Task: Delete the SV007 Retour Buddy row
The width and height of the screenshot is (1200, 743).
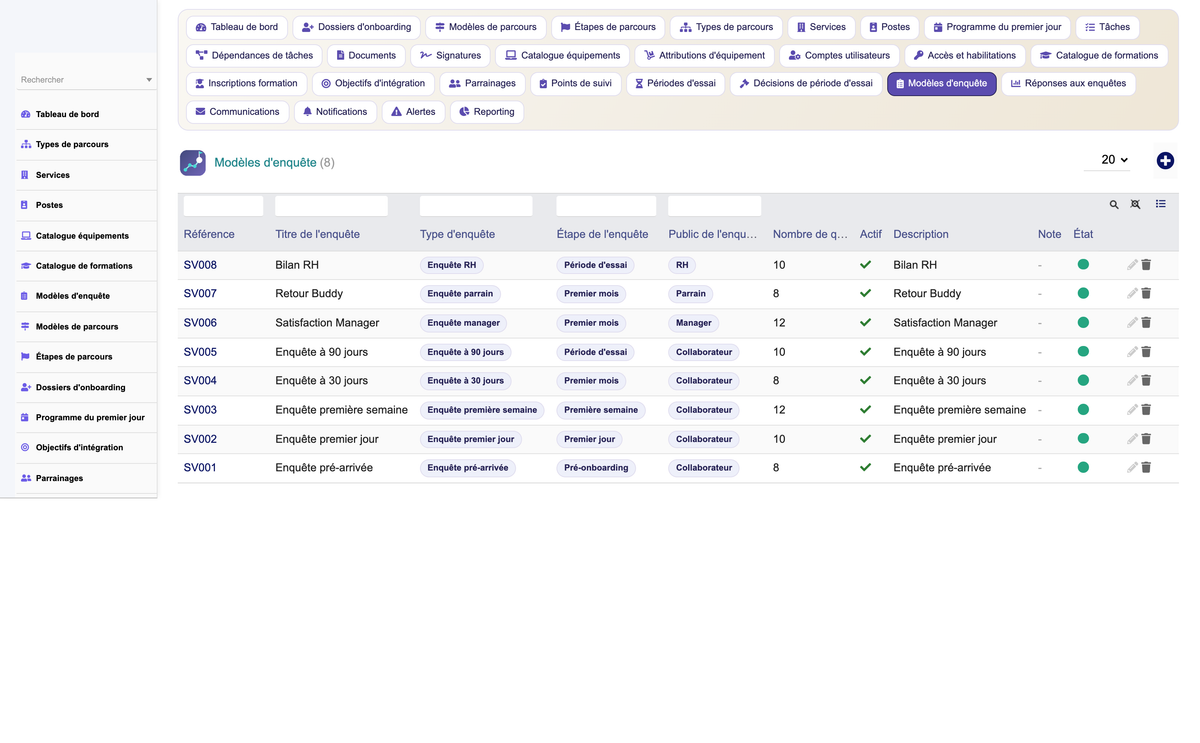Action: (1146, 294)
